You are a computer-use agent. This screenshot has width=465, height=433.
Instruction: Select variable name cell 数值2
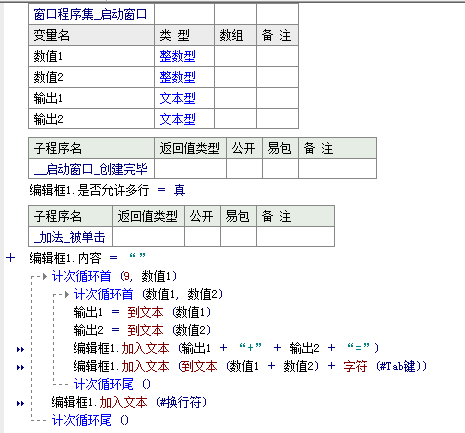91,77
